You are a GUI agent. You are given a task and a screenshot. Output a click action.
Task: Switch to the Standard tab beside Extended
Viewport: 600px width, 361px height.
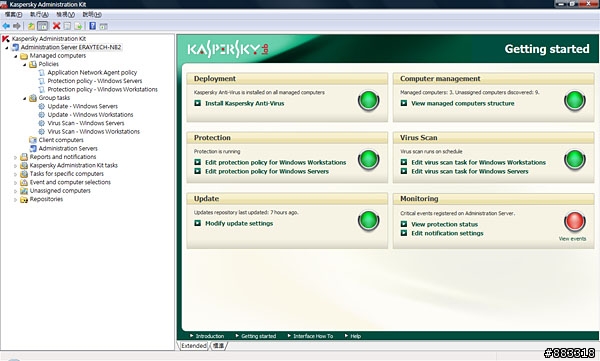218,346
